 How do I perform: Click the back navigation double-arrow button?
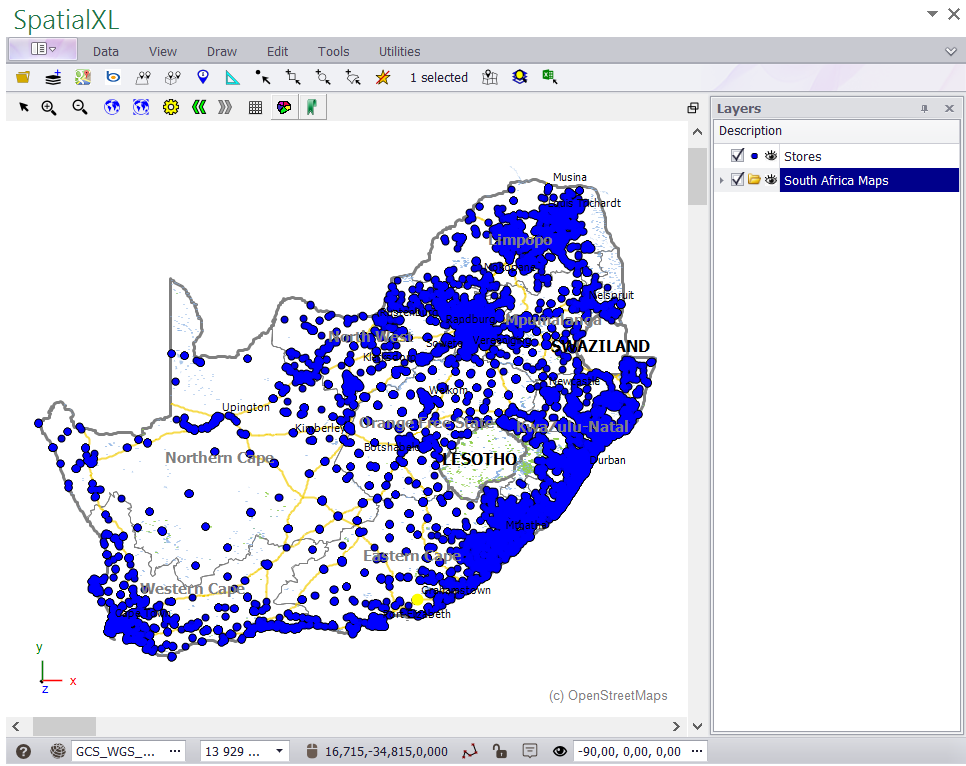click(198, 107)
